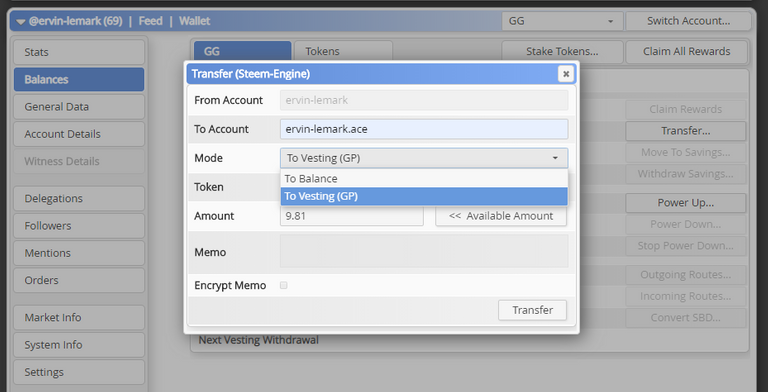Open Market Info in the sidebar
The image size is (768, 392).
tap(79, 318)
